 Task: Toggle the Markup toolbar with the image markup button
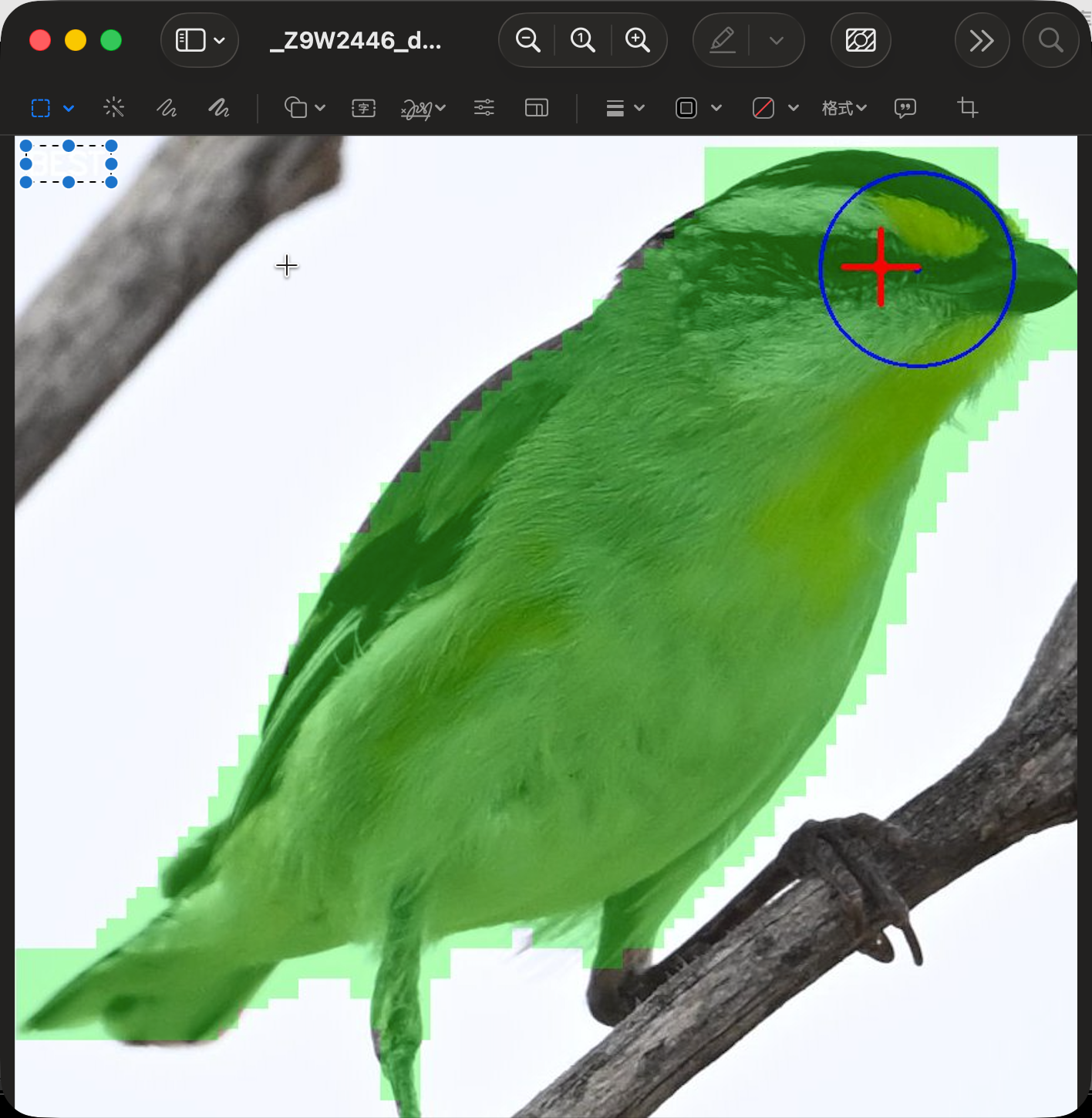click(861, 40)
